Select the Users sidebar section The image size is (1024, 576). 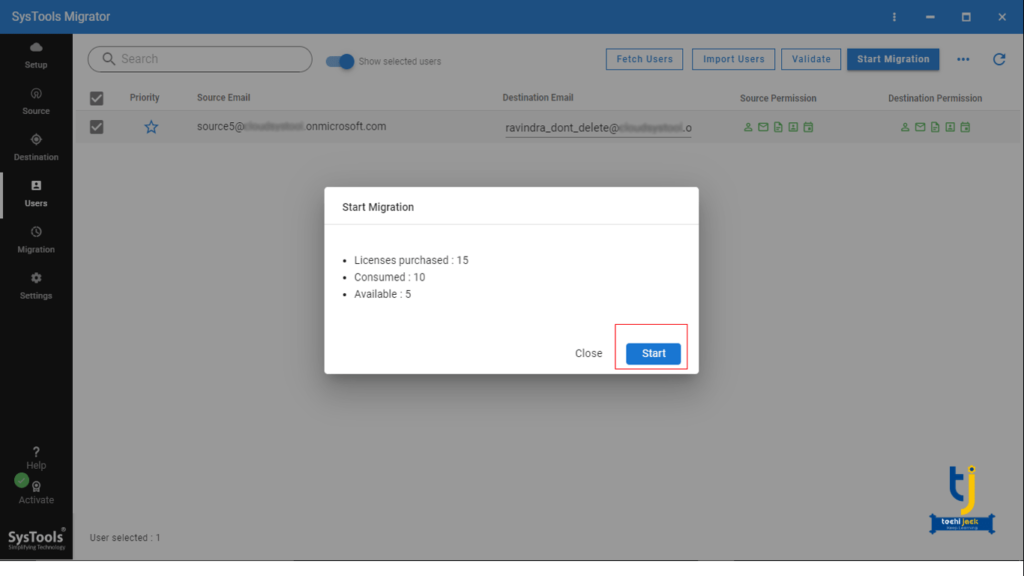pos(36,194)
